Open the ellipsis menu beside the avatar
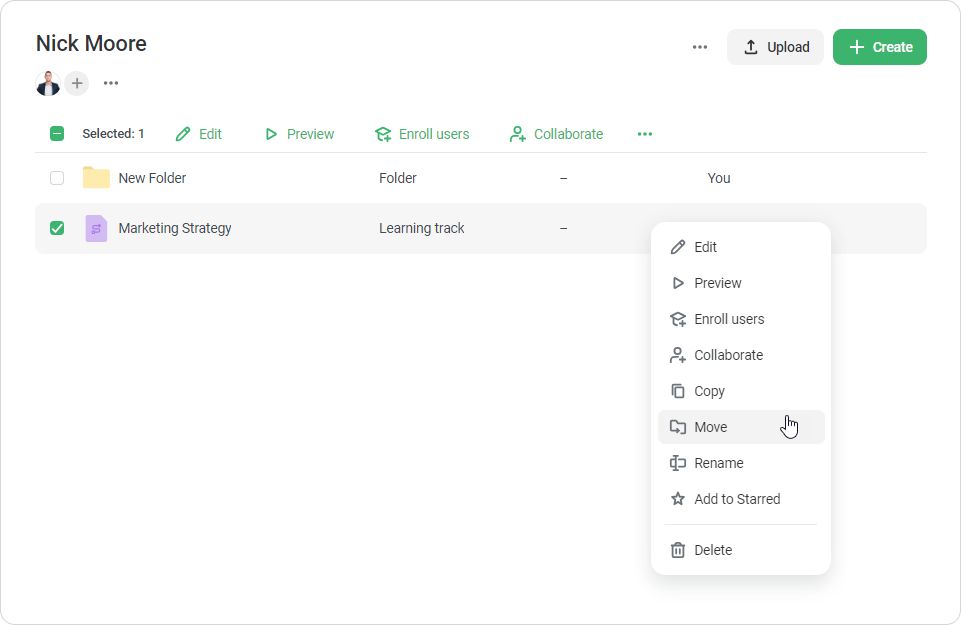Screen dimensions: 961x625 coord(111,83)
